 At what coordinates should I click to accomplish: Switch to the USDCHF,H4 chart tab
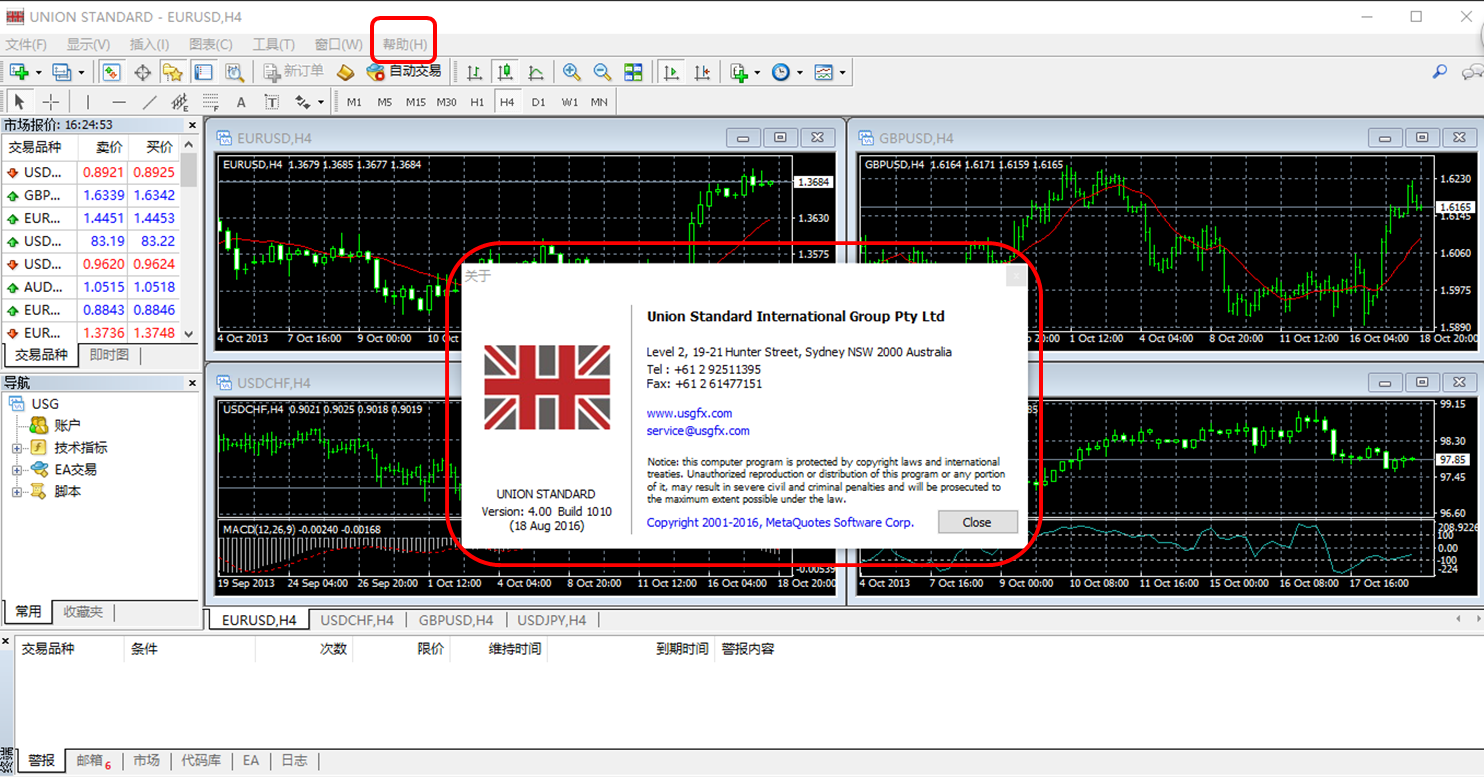click(357, 620)
